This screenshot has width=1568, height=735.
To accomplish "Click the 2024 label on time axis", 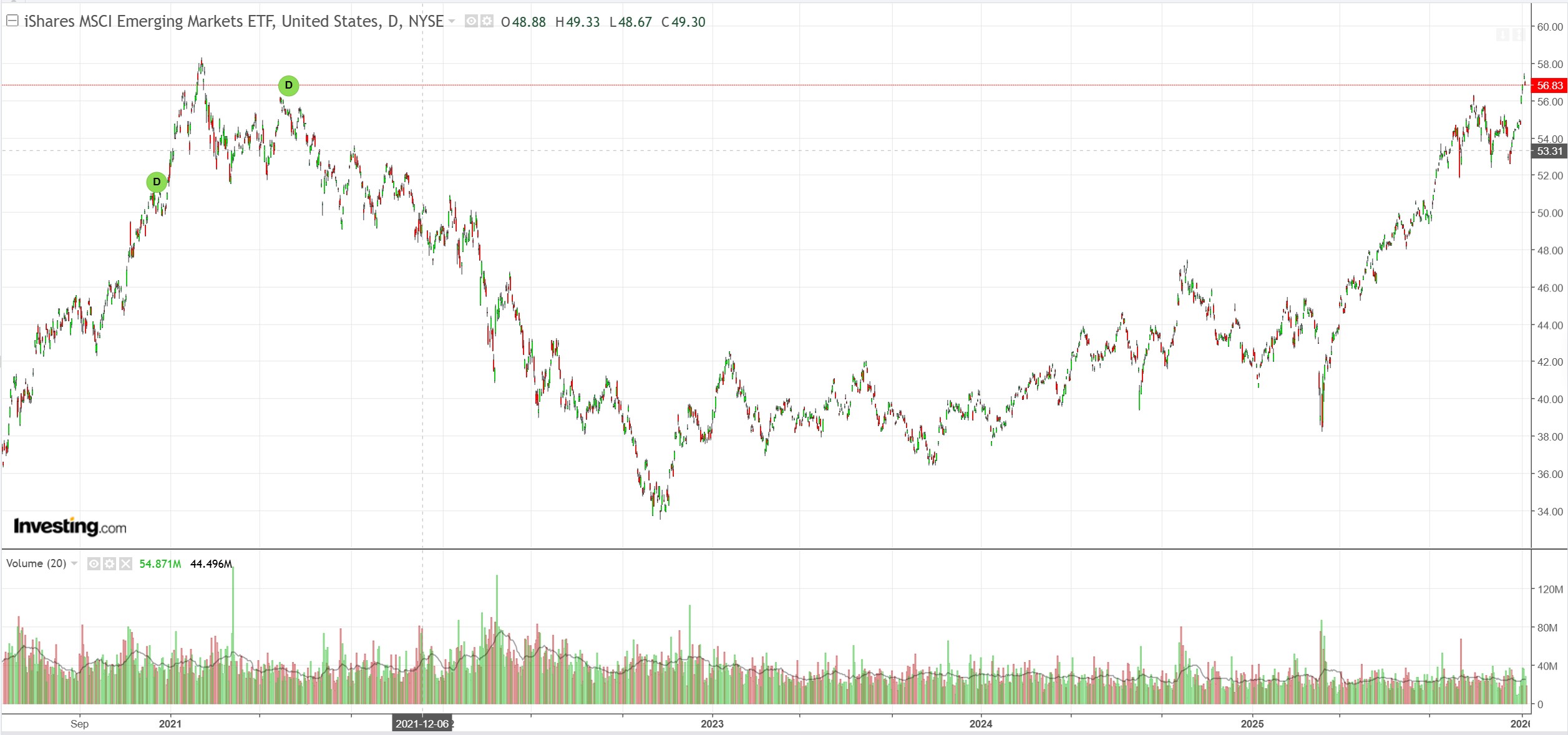I will (980, 724).
